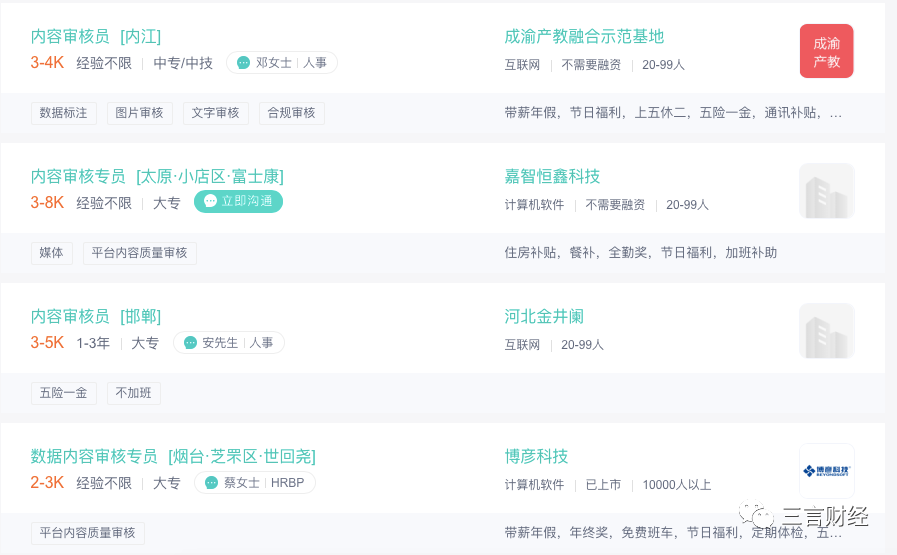Open 成渝产教 red company logo
897x555 pixels.
tap(826, 51)
